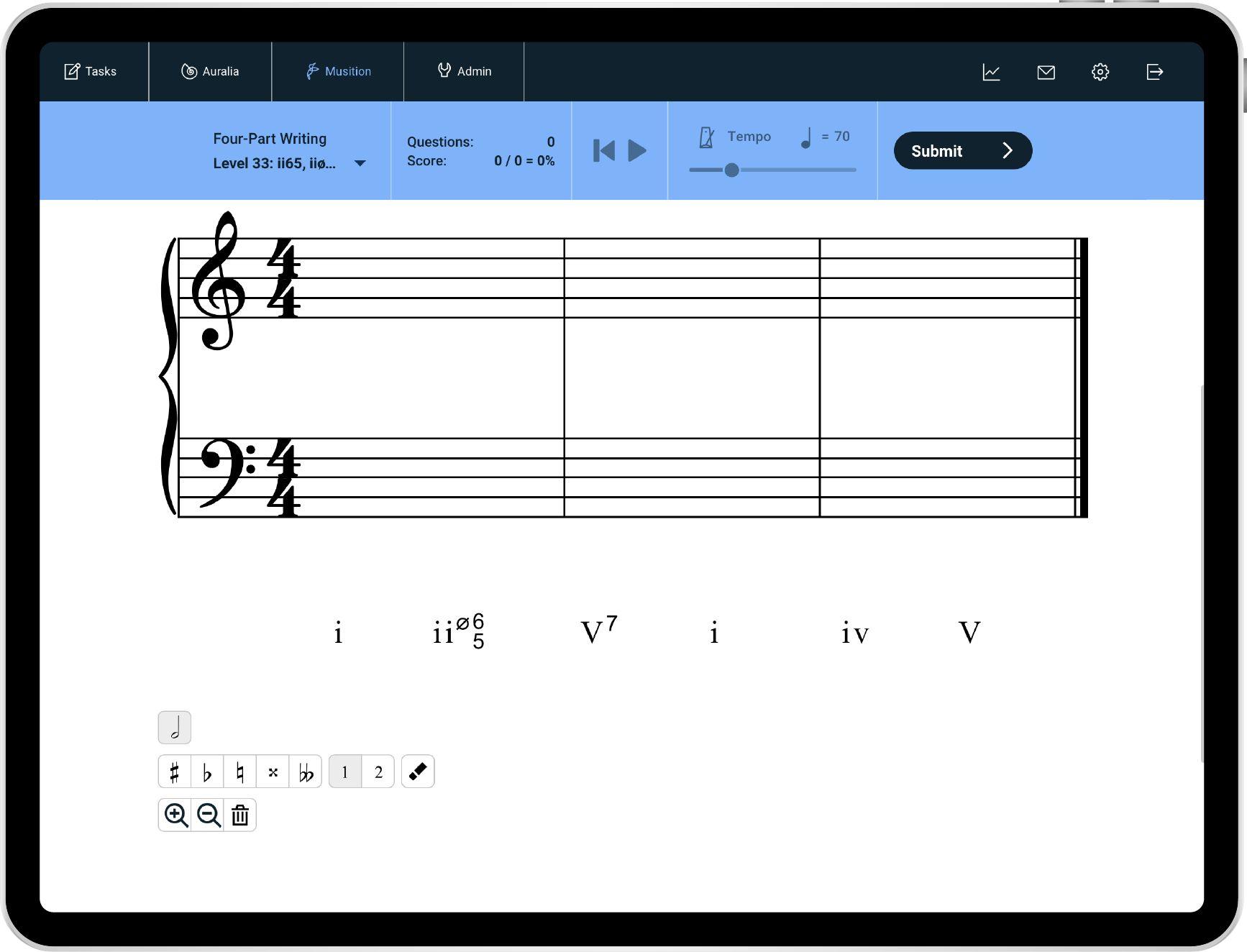Expand the Level 33 dropdown arrow

coord(360,163)
